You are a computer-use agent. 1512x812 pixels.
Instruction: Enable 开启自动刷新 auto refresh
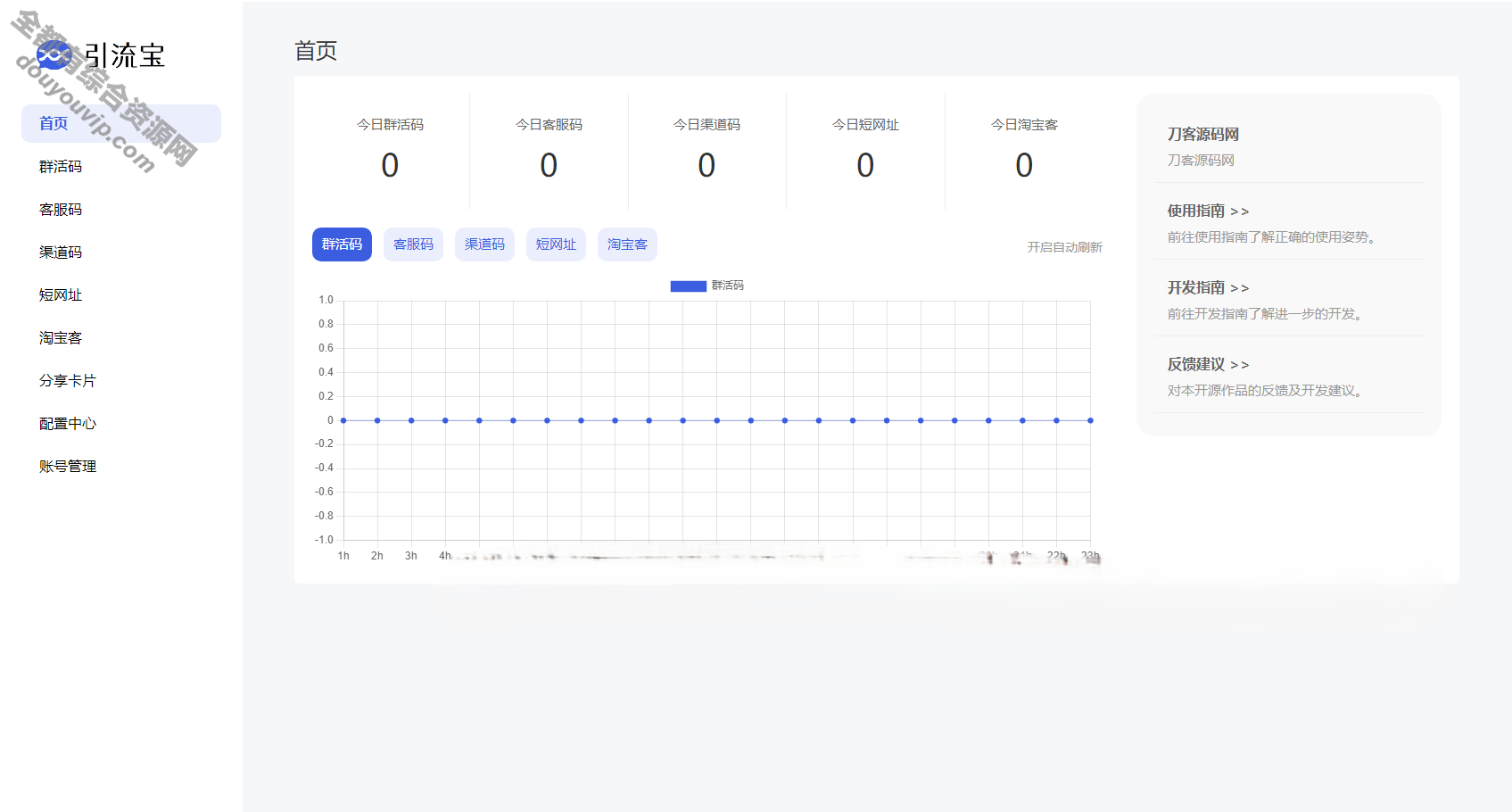pos(1064,247)
